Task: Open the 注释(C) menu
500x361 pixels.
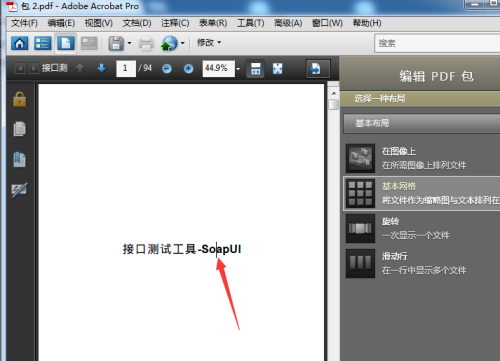Action: click(175, 23)
